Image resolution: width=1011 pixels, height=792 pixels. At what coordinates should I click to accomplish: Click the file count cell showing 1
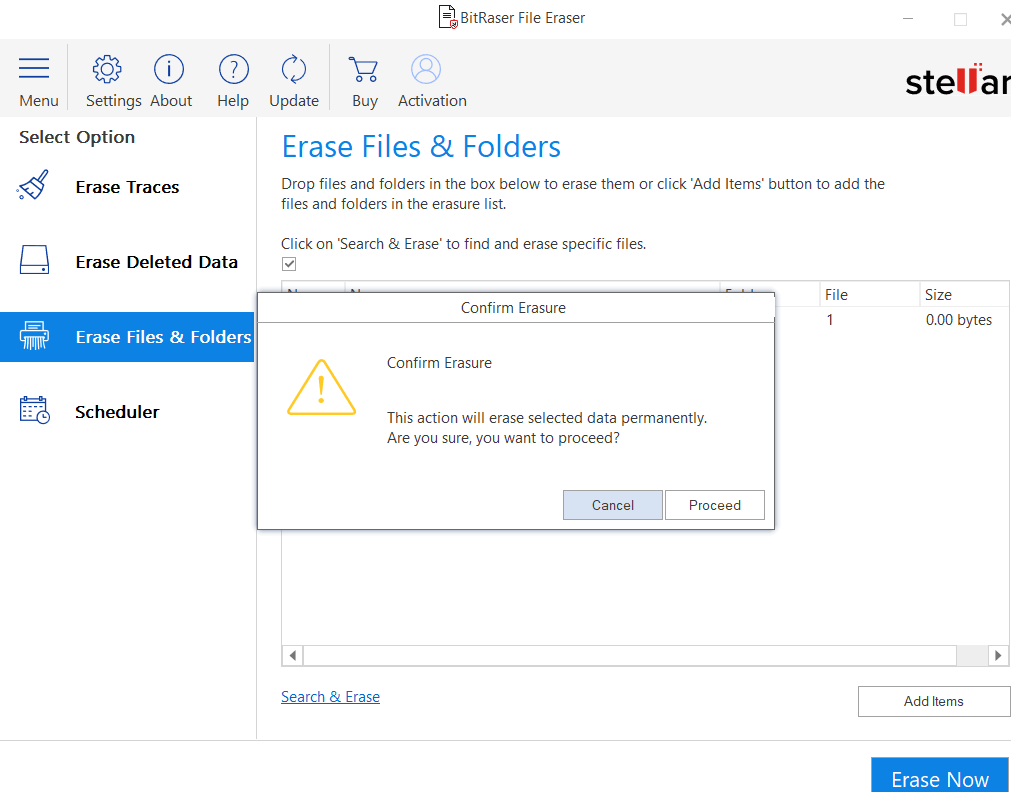pos(830,320)
